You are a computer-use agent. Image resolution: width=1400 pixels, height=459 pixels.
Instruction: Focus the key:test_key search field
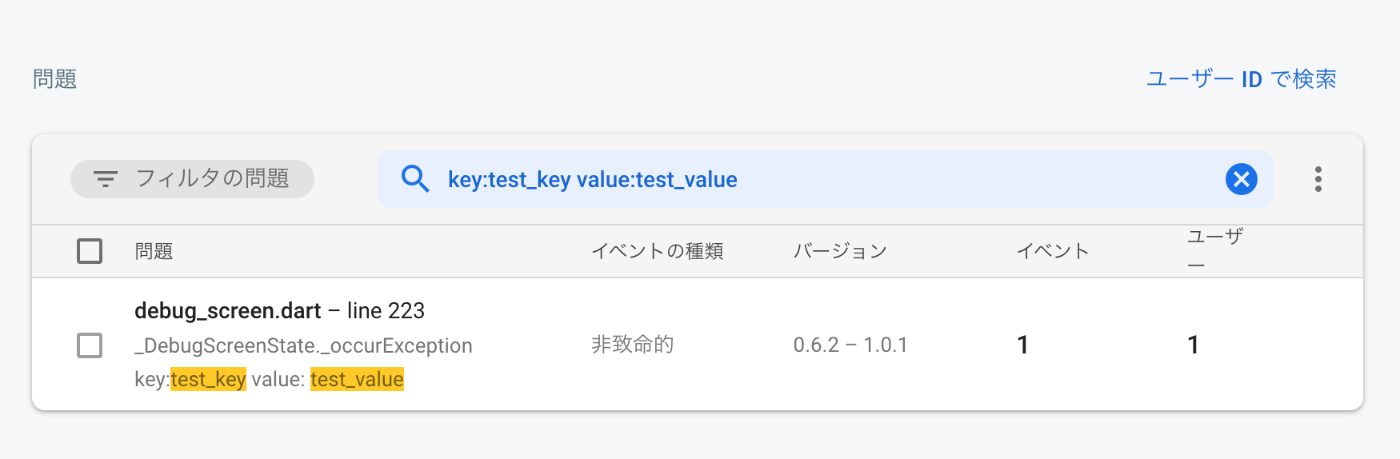(x=825, y=179)
